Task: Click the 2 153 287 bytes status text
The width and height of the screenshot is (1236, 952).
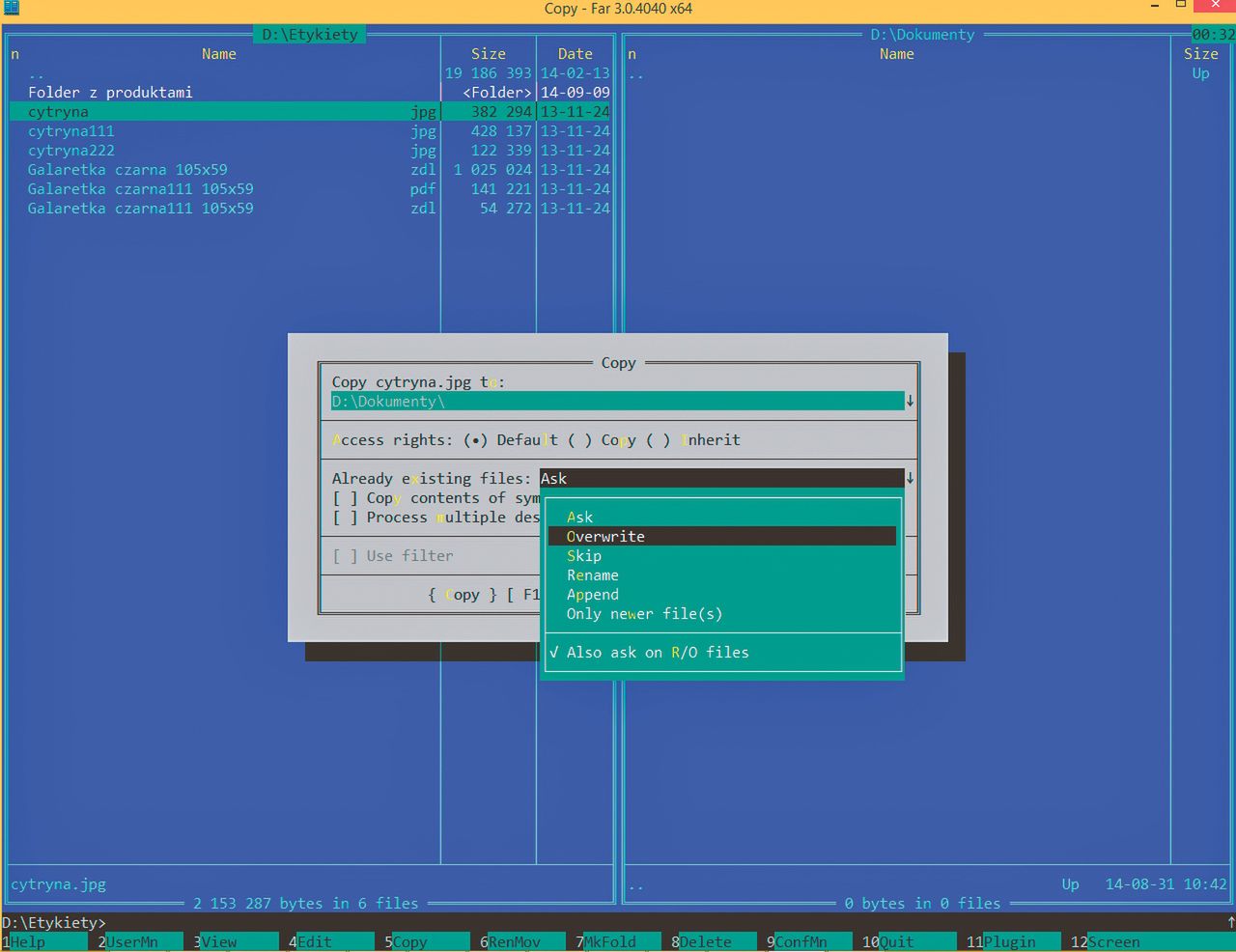Action: (x=306, y=904)
